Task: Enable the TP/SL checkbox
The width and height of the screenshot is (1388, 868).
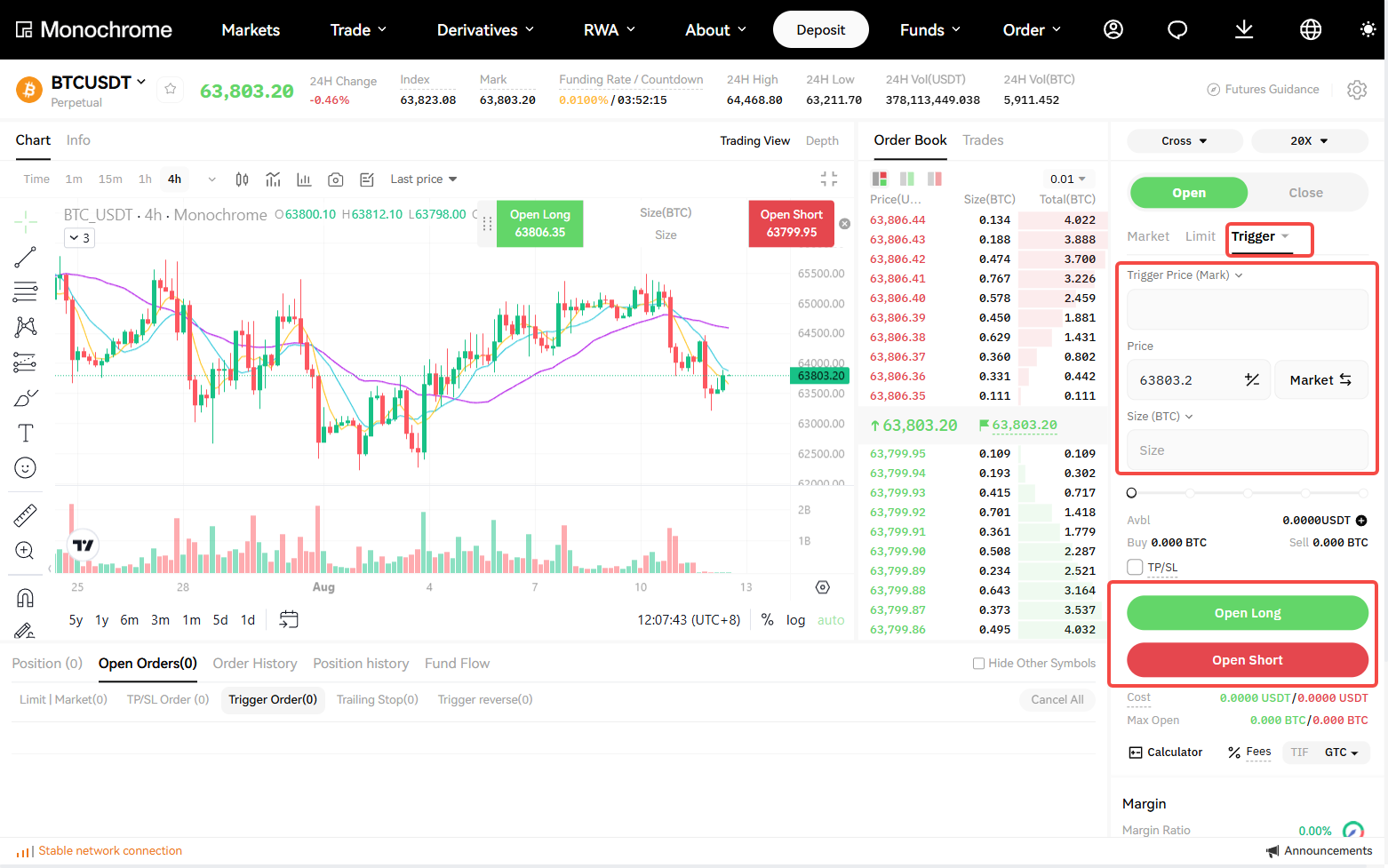Action: pyautogui.click(x=1135, y=567)
